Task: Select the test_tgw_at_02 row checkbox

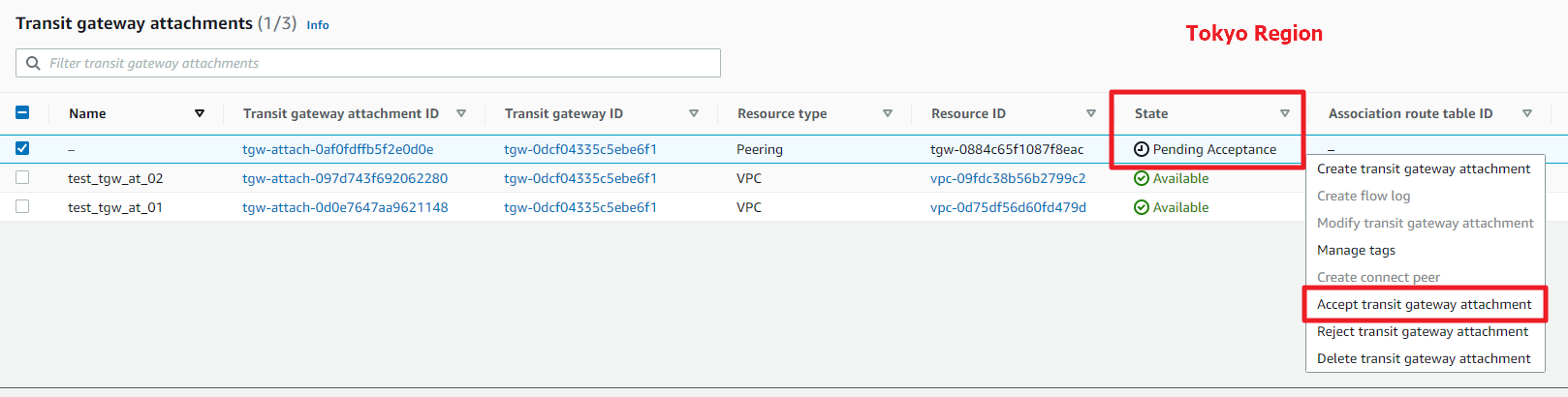Action: pyautogui.click(x=22, y=177)
